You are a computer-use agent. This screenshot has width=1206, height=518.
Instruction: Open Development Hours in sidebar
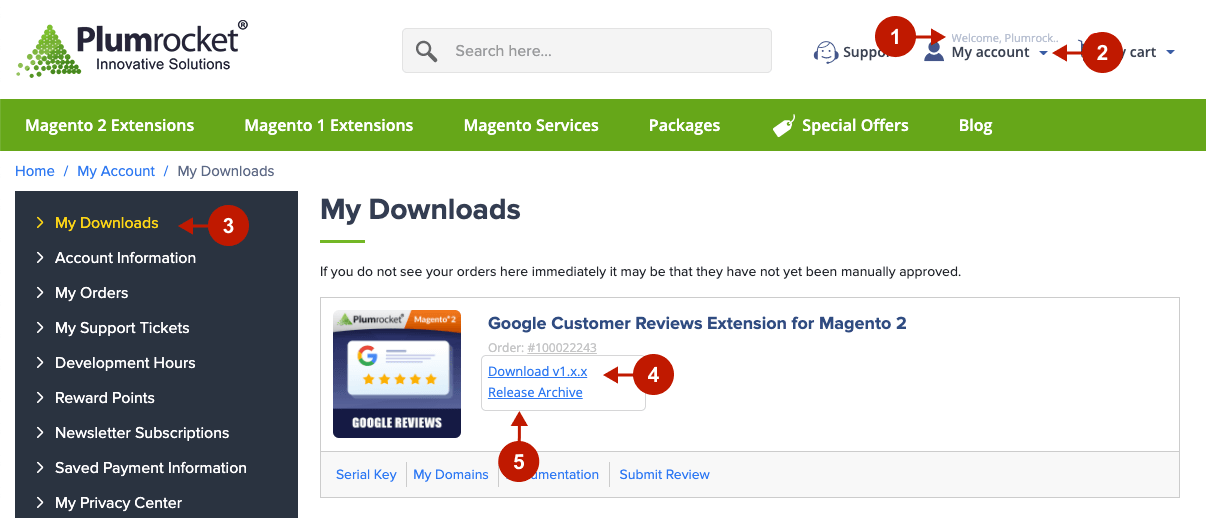point(125,363)
